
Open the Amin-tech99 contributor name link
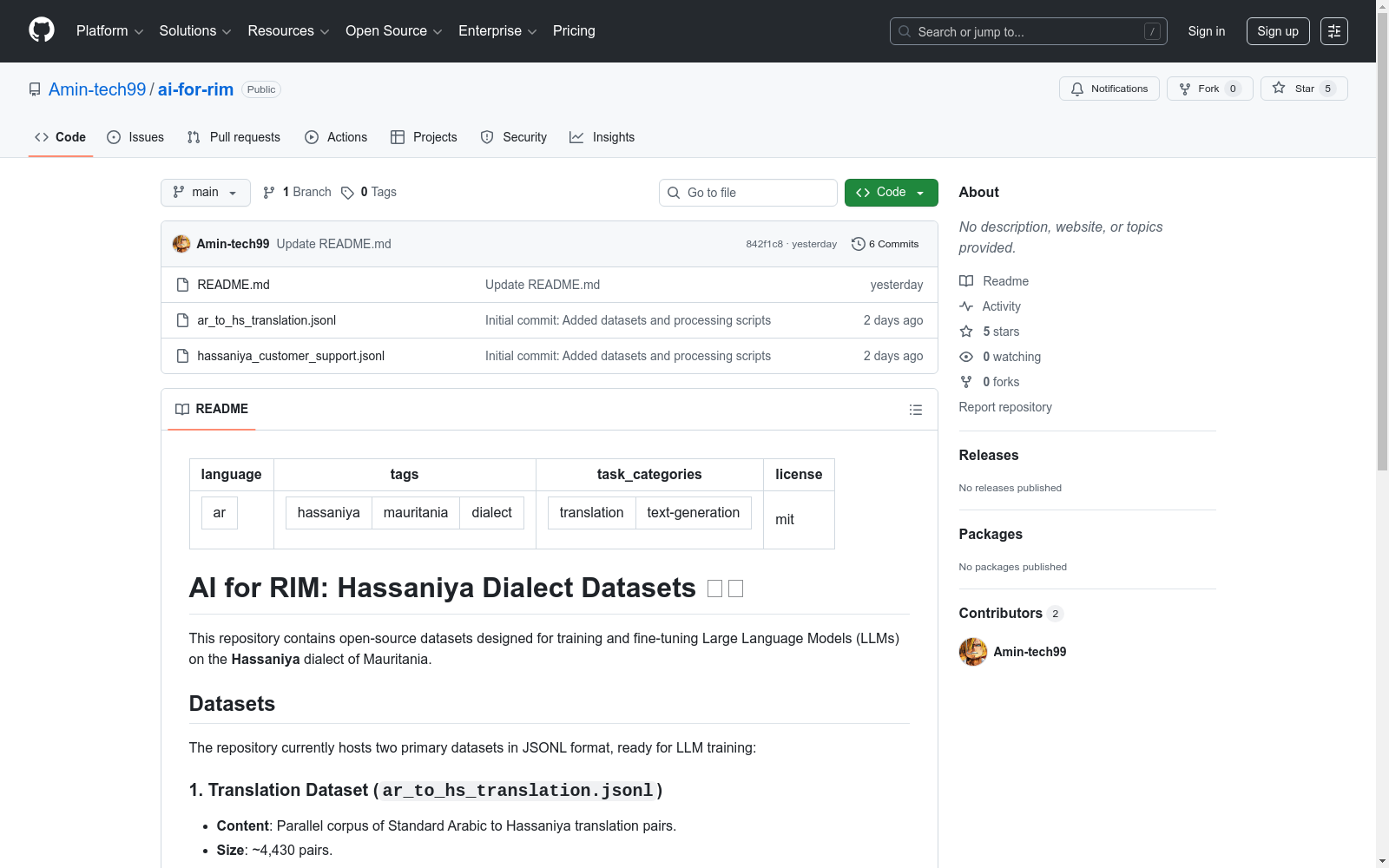pos(1030,652)
